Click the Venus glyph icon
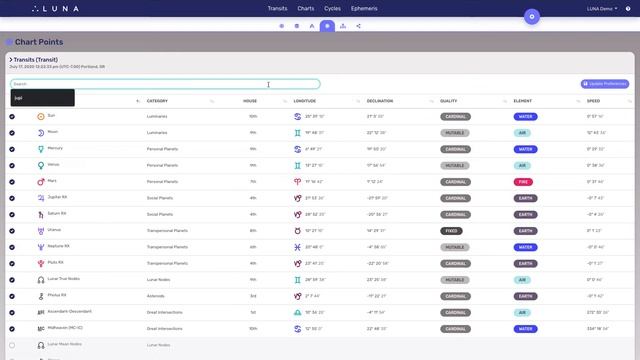Screen dimensions: 640x360 [41, 166]
